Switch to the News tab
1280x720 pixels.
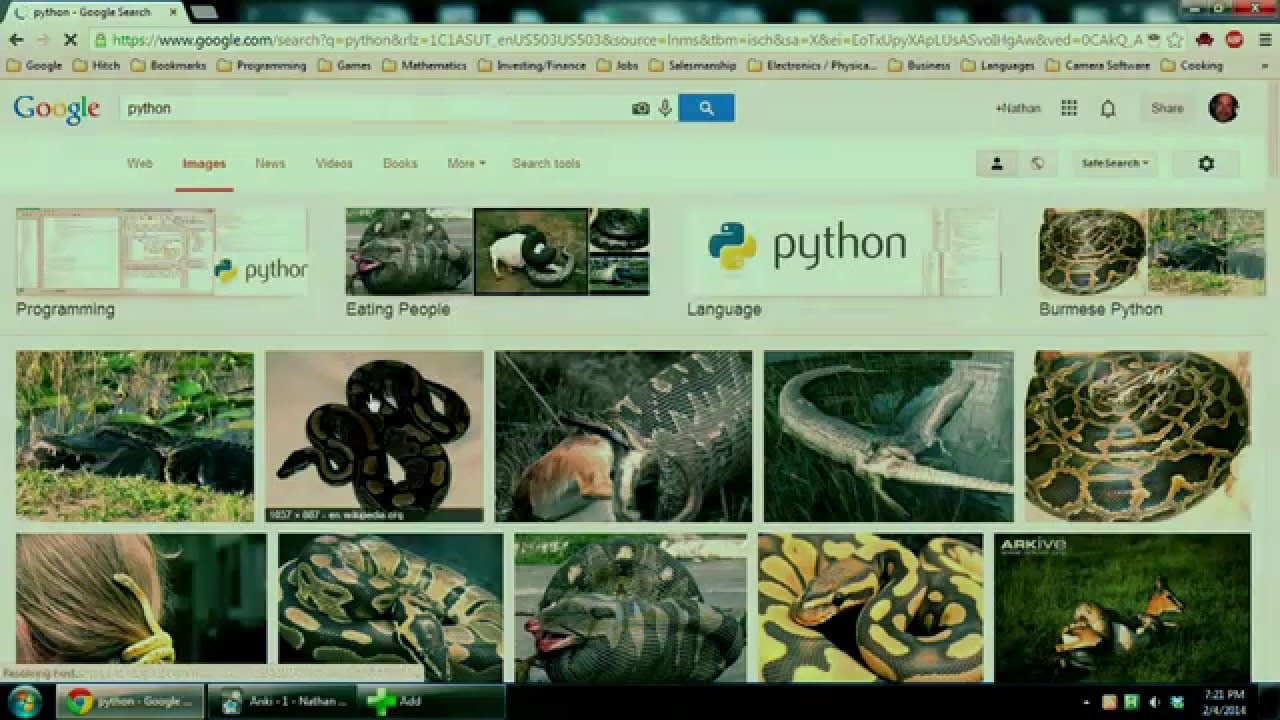pyautogui.click(x=270, y=163)
